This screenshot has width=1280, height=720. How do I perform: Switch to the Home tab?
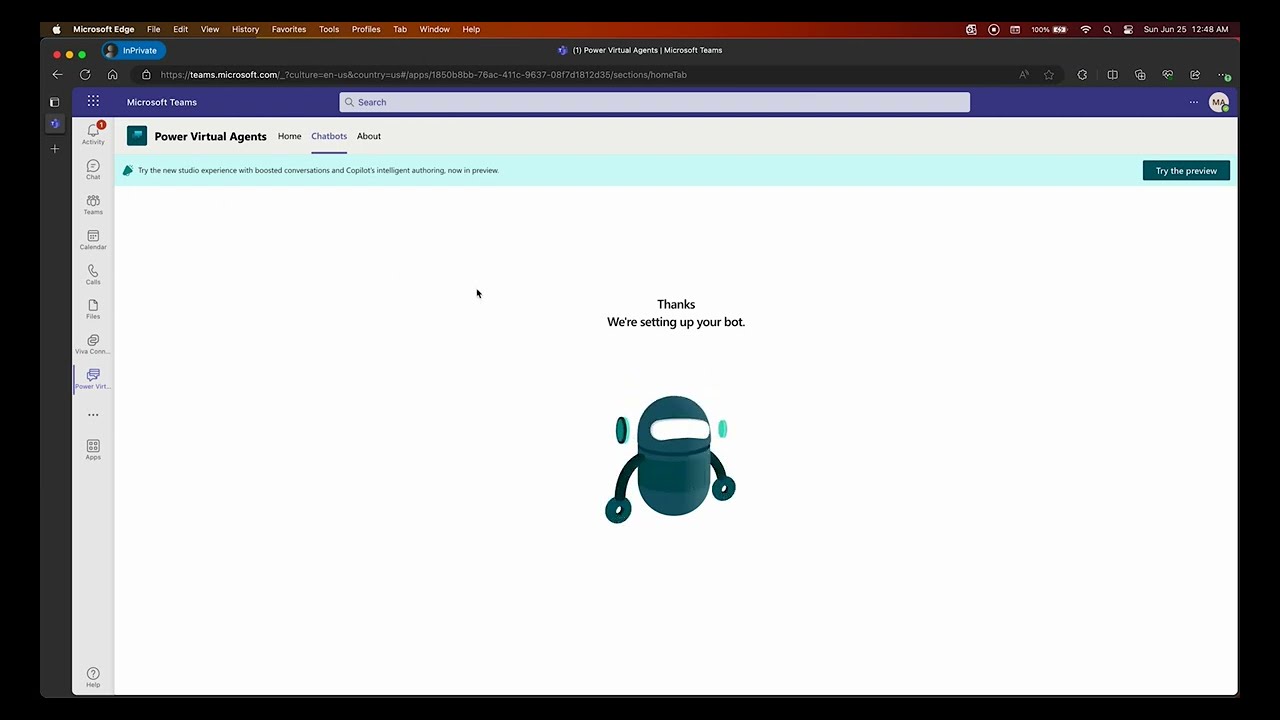point(289,136)
